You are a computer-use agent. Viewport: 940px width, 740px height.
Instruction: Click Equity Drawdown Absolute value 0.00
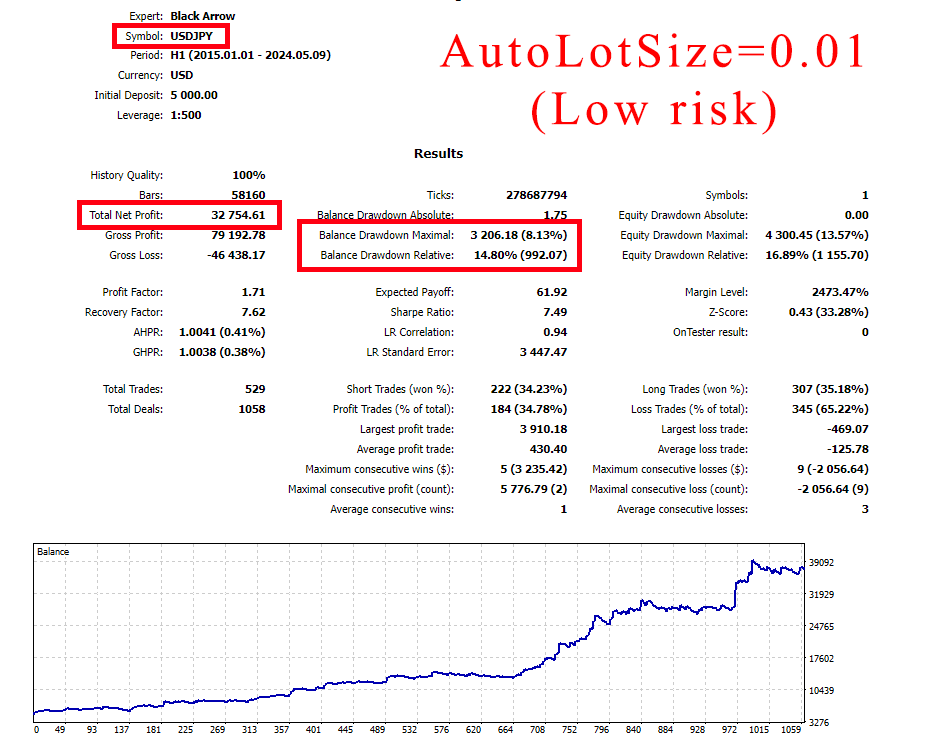[x=857, y=215]
